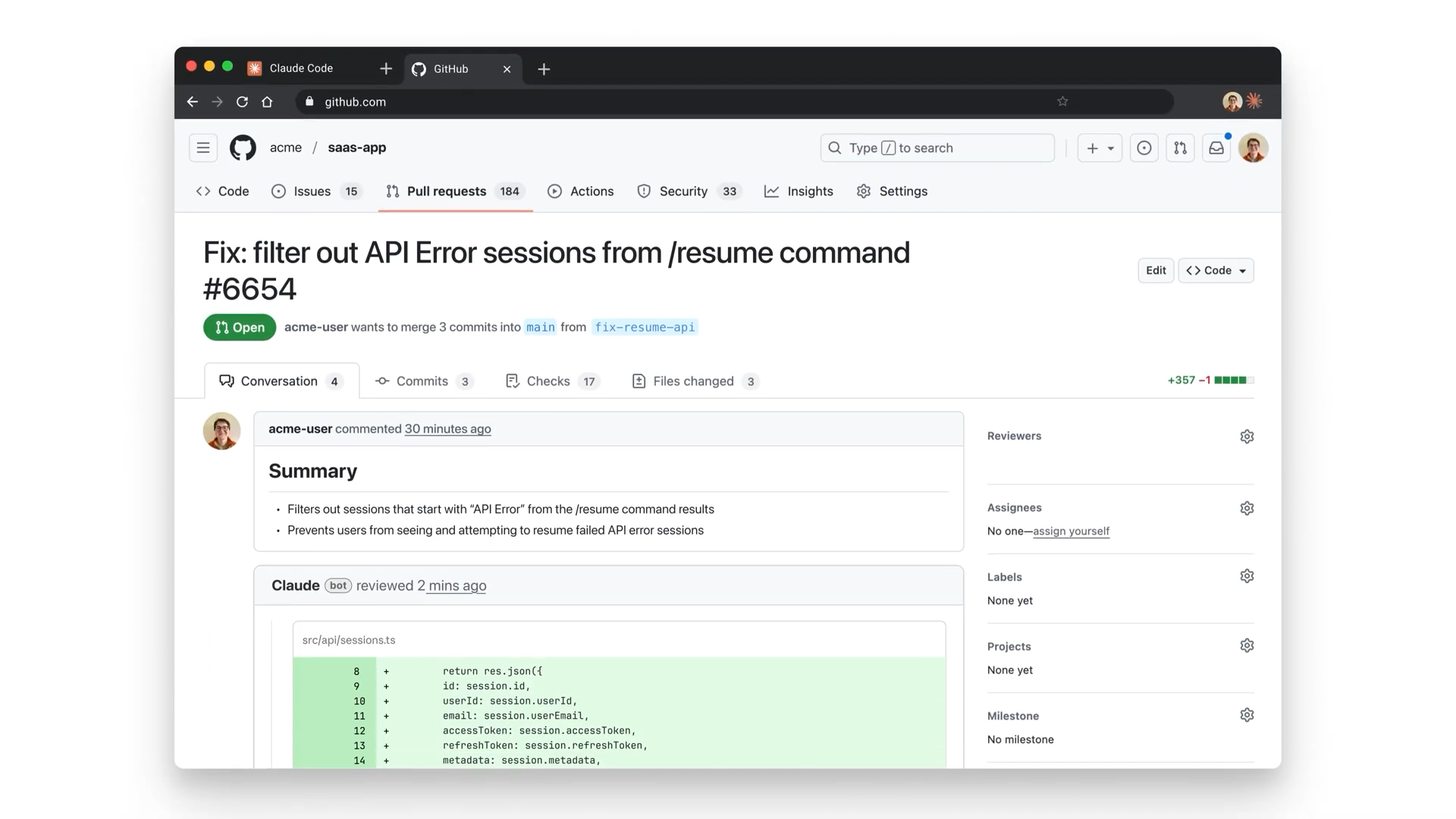This screenshot has width=1456, height=819.
Task: Click the fix-resume-api branch link
Action: tap(645, 327)
